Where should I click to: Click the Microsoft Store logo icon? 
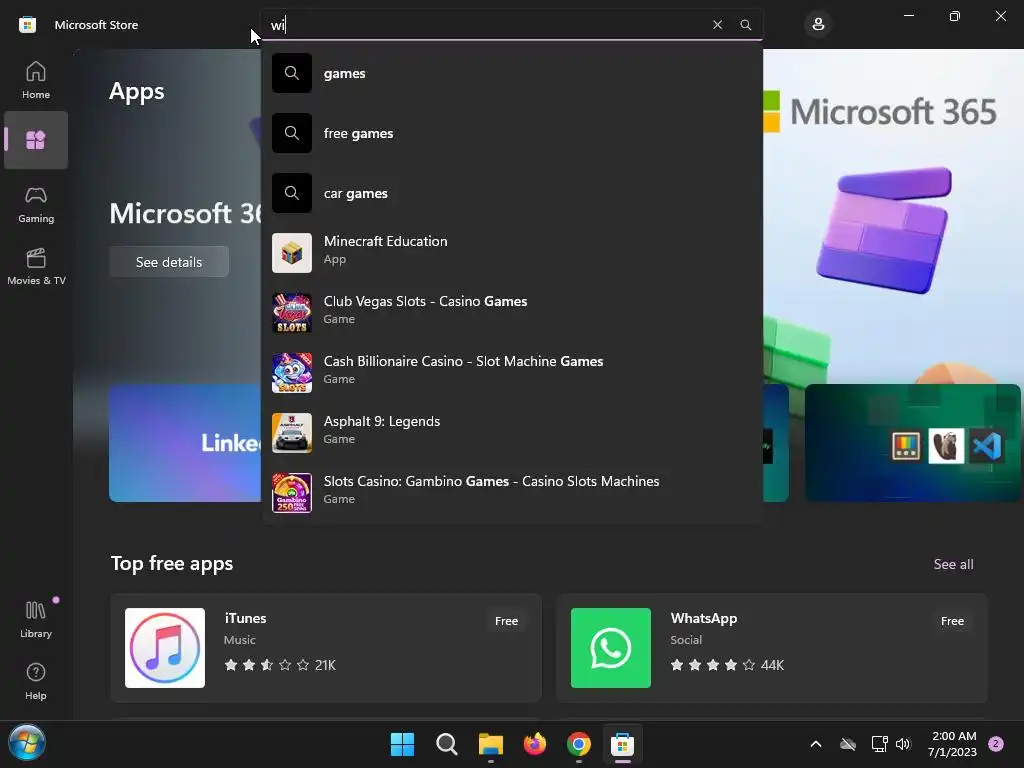[27, 25]
